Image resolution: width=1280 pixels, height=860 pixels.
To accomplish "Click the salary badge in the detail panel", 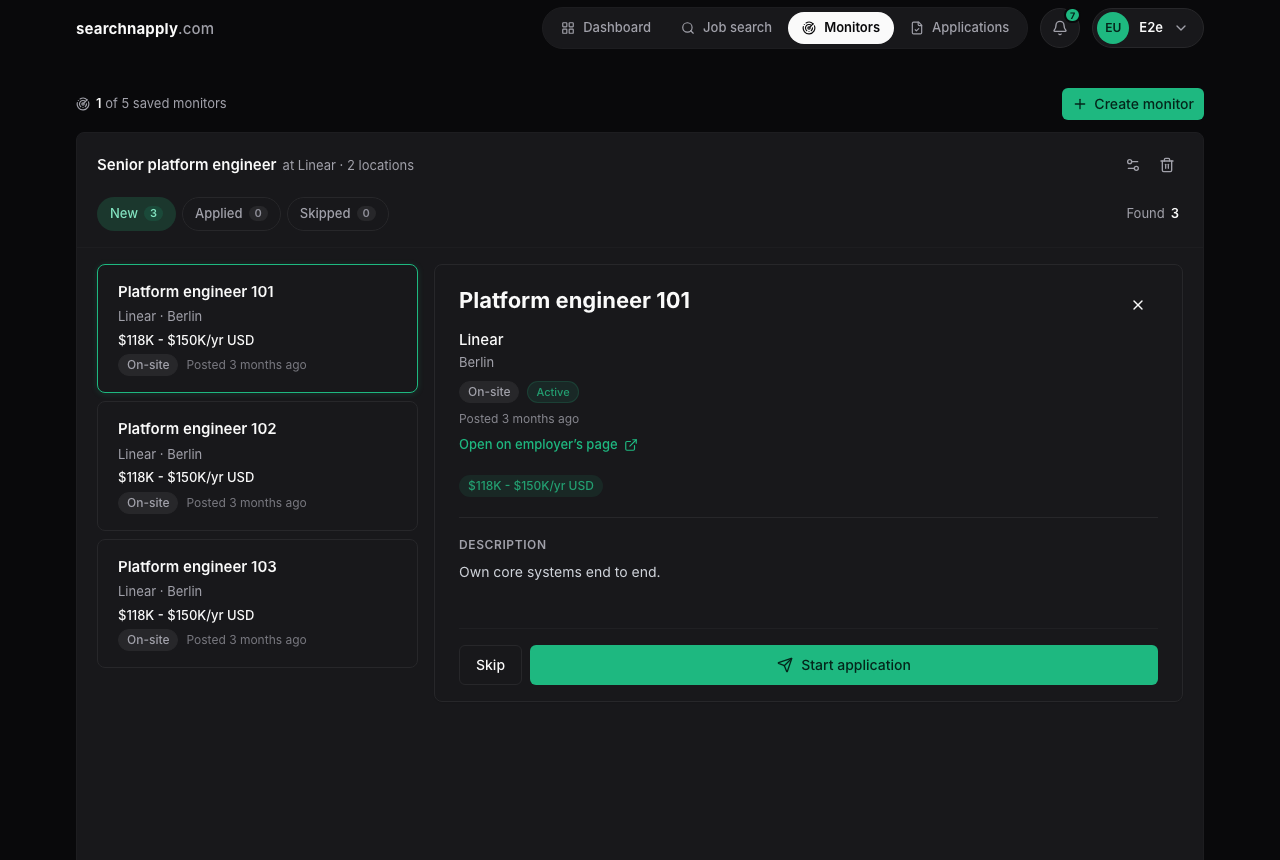I will (x=531, y=486).
